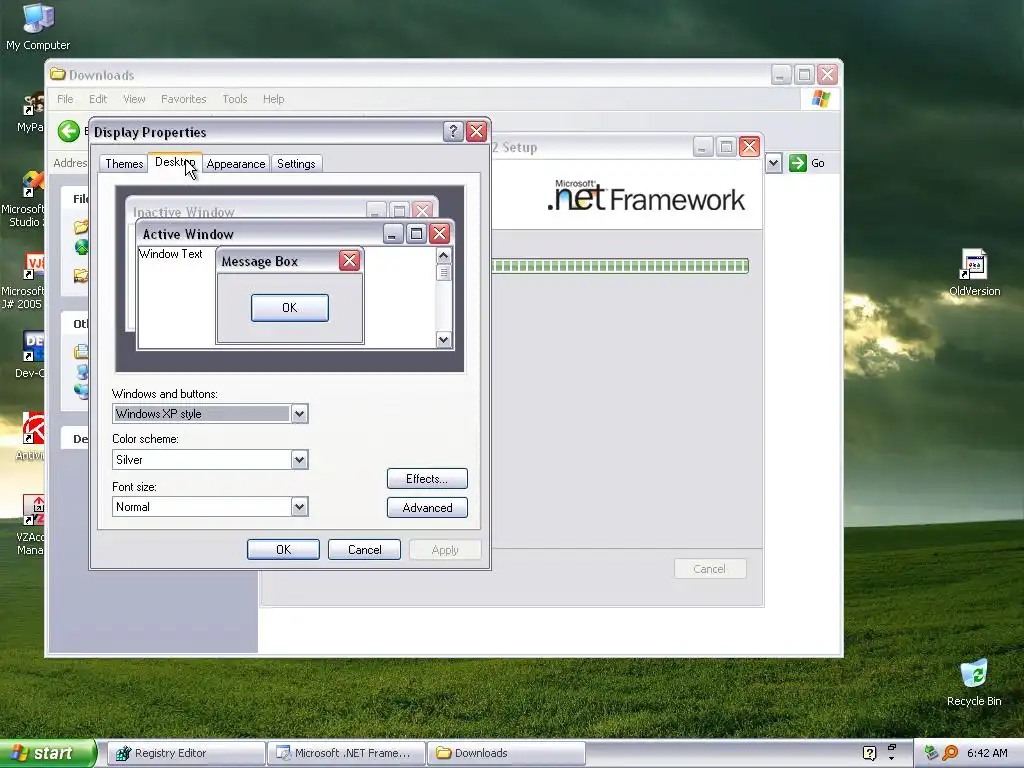Open My Computer desktop icon
1024x768 pixels.
coord(38,26)
